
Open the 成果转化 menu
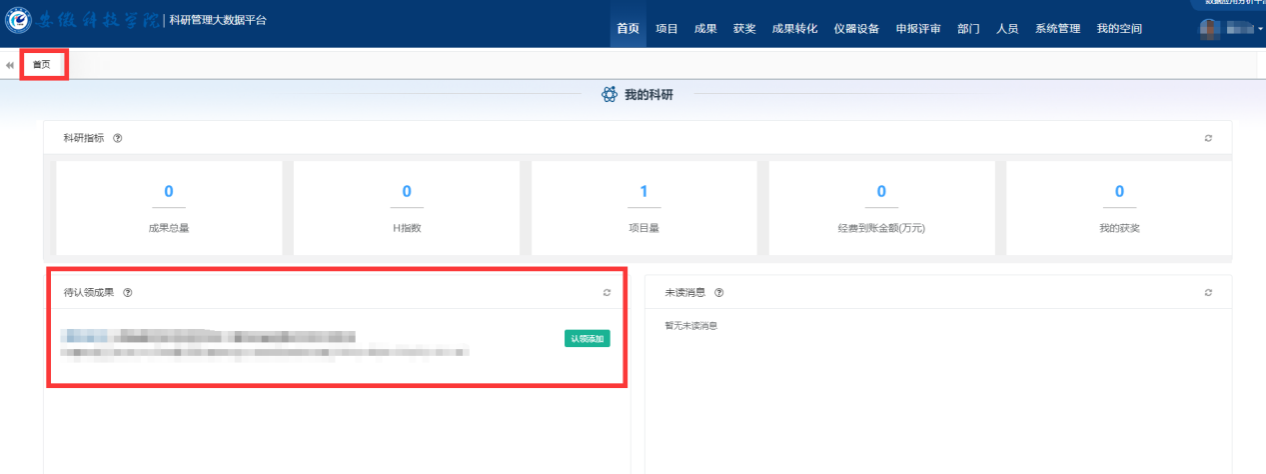tap(795, 29)
